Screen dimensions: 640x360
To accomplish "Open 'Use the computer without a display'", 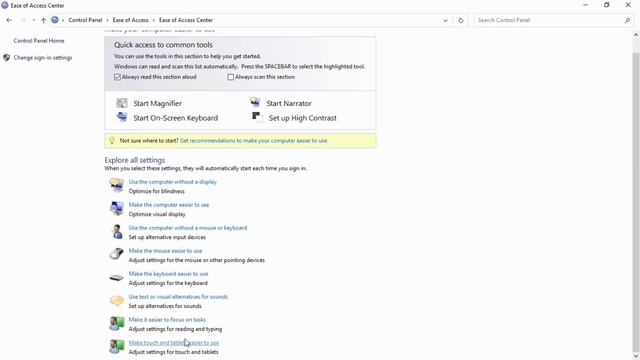I will (x=173, y=182).
